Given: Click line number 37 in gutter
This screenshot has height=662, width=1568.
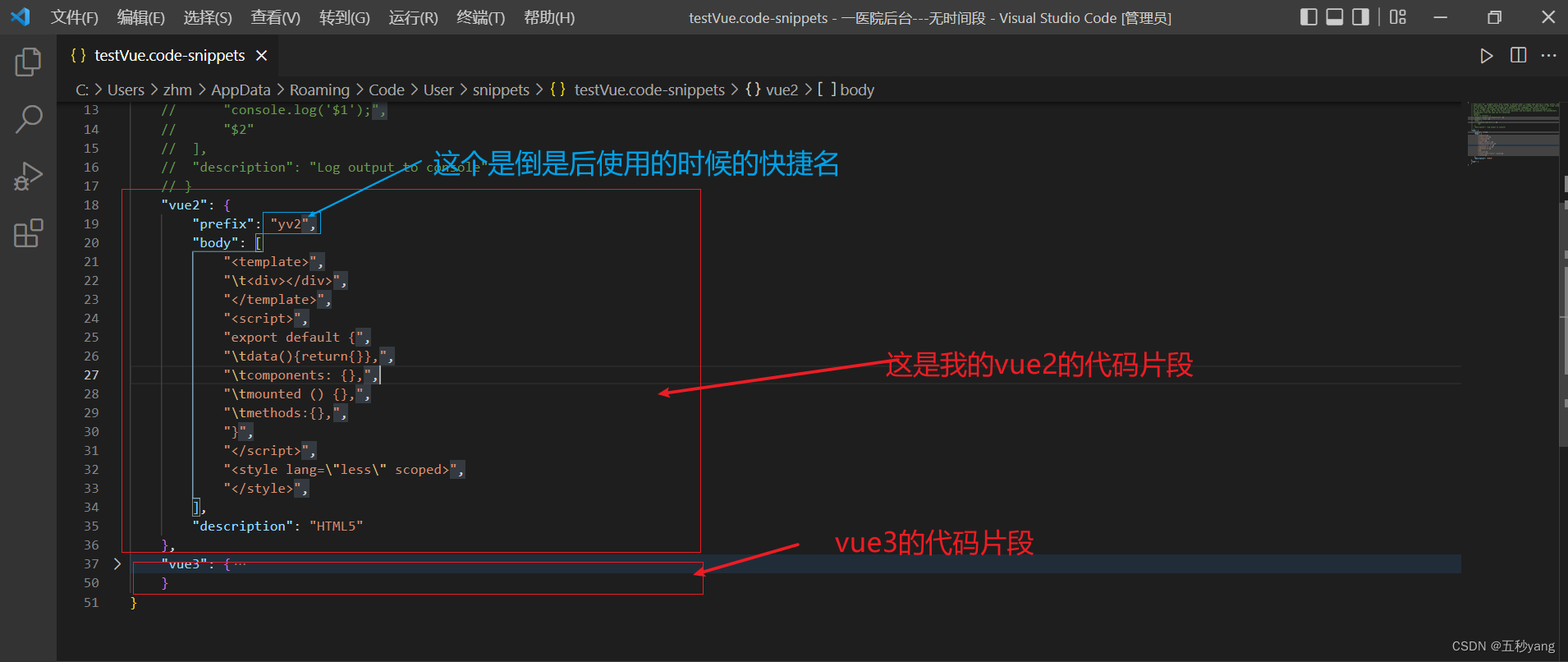Looking at the screenshot, I should [91, 563].
